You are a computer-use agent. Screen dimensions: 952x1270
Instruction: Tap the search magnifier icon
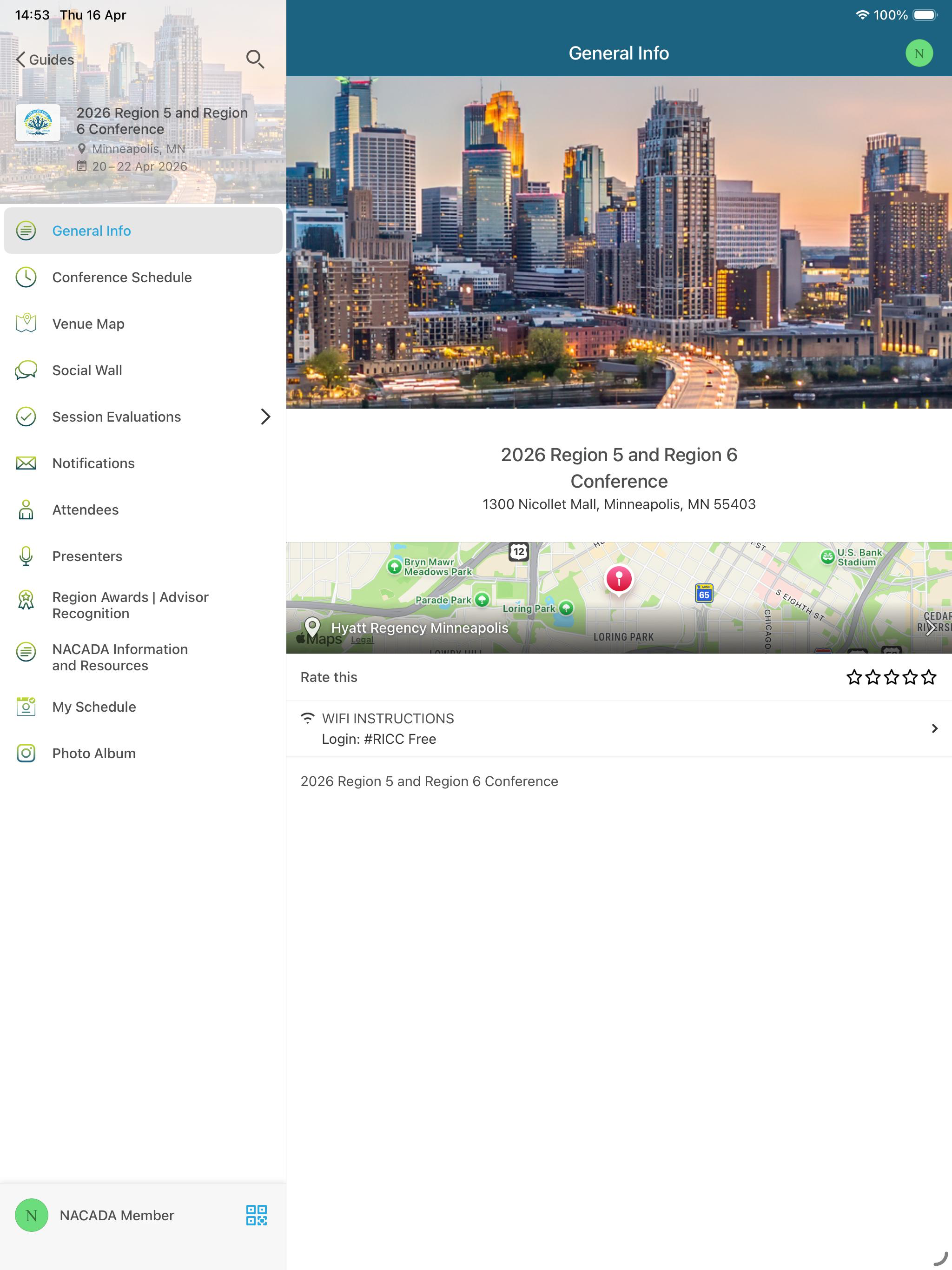[255, 59]
